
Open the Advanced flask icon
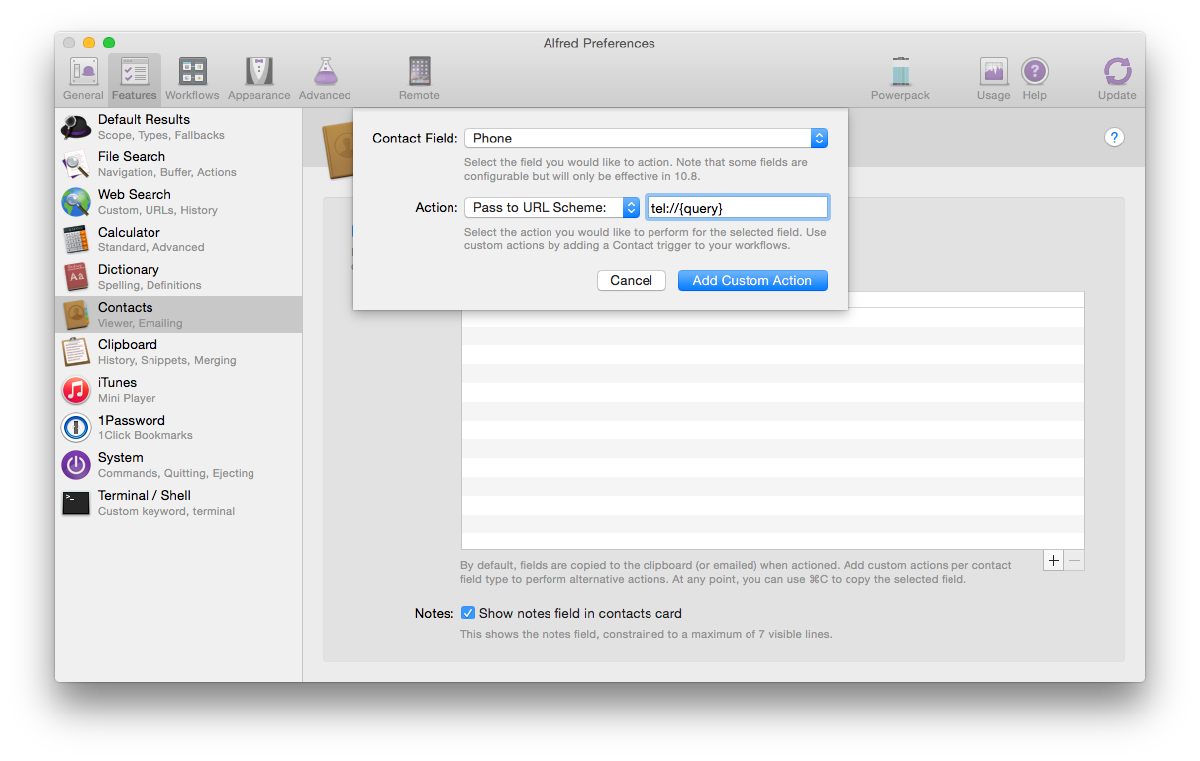tap(324, 78)
